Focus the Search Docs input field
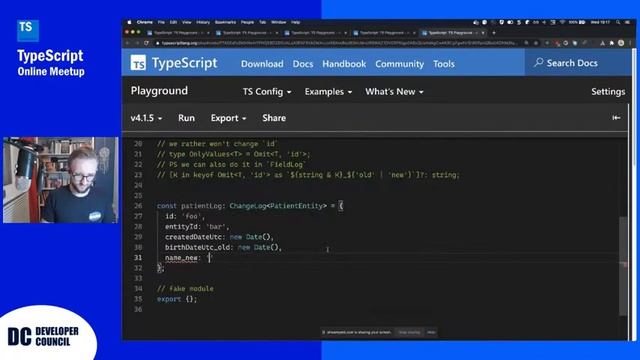The image size is (640, 360). (578, 63)
